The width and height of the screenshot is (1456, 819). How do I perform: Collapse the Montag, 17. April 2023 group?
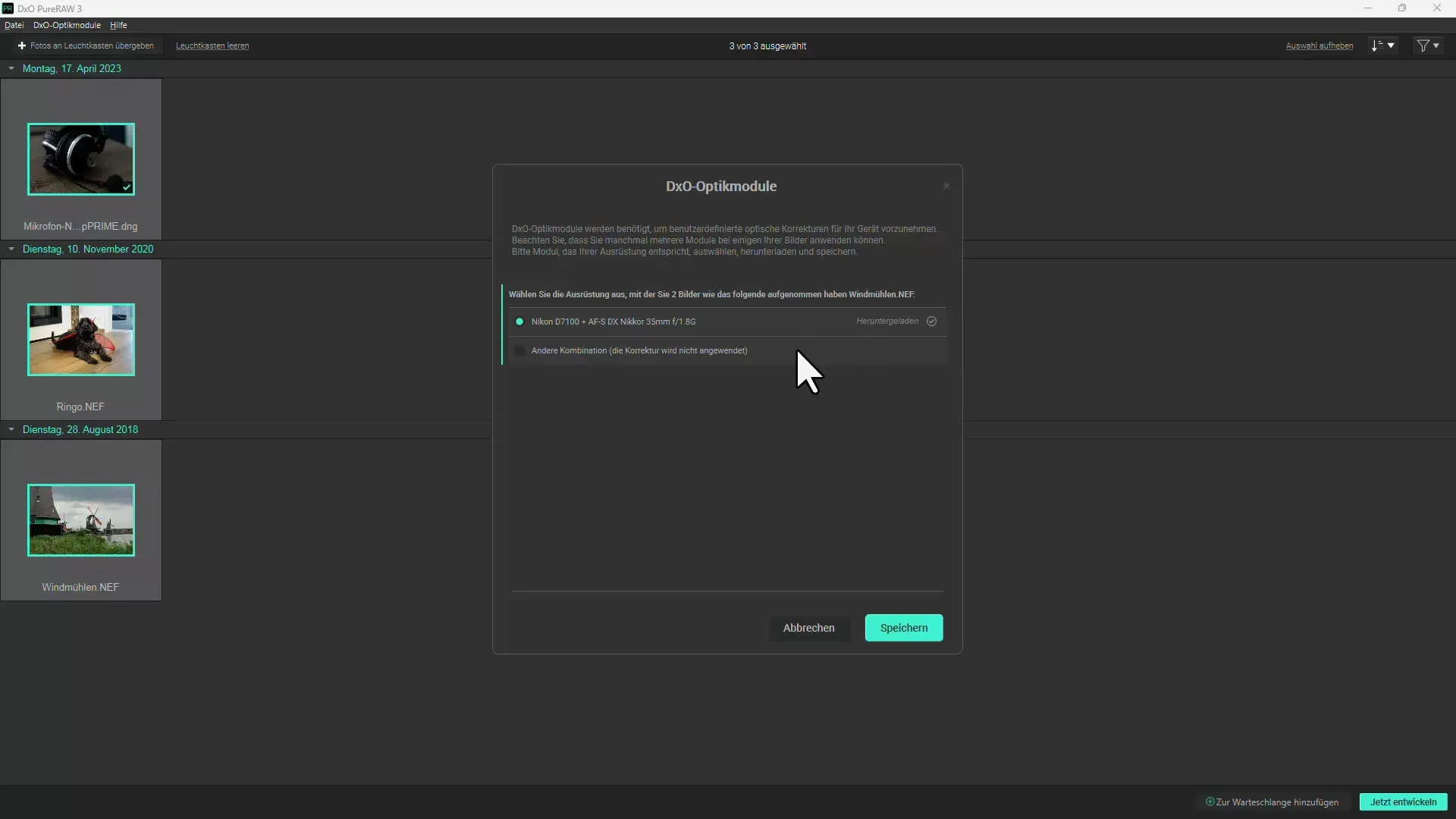pyautogui.click(x=11, y=68)
